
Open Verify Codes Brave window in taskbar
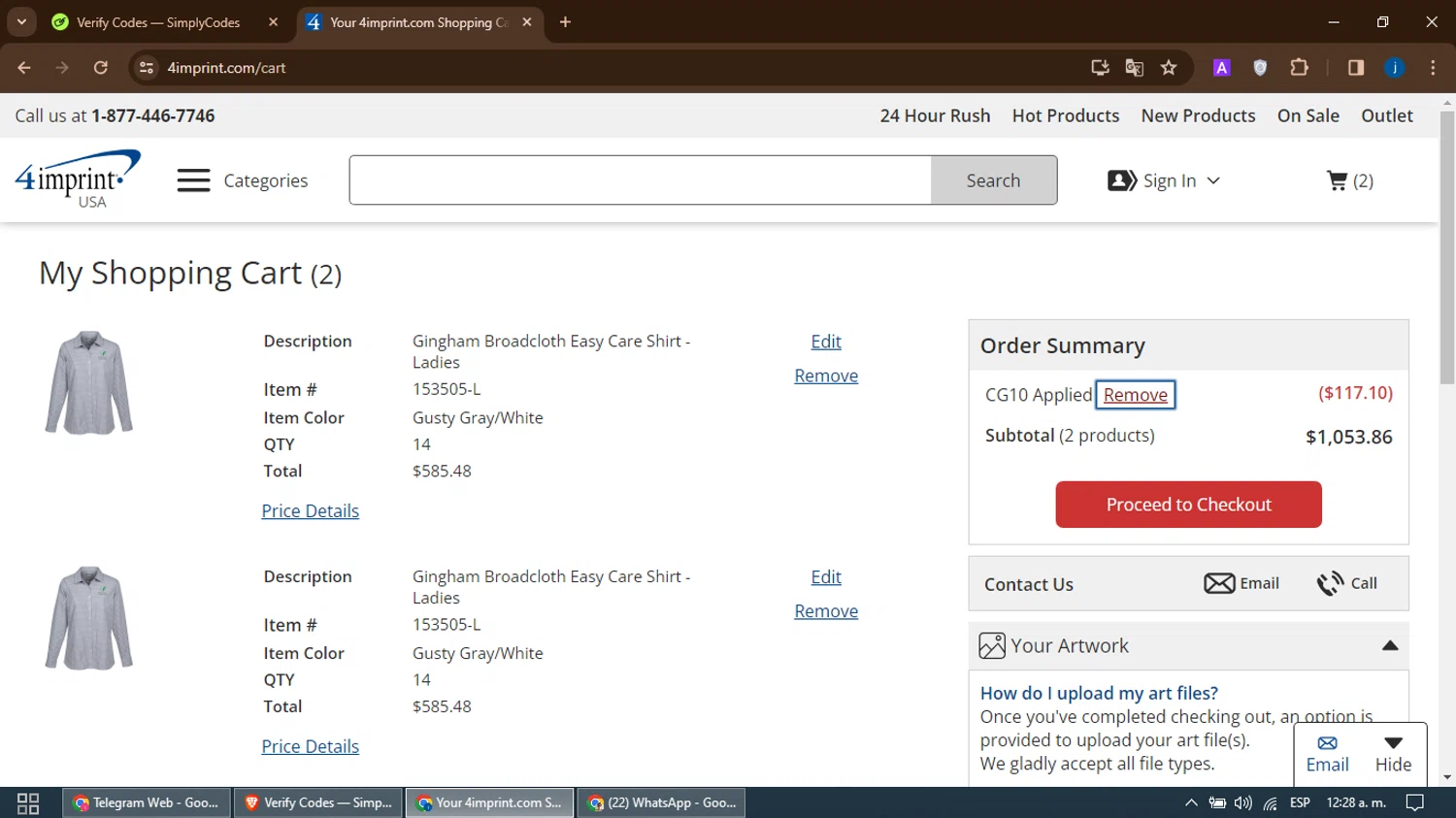pyautogui.click(x=318, y=802)
